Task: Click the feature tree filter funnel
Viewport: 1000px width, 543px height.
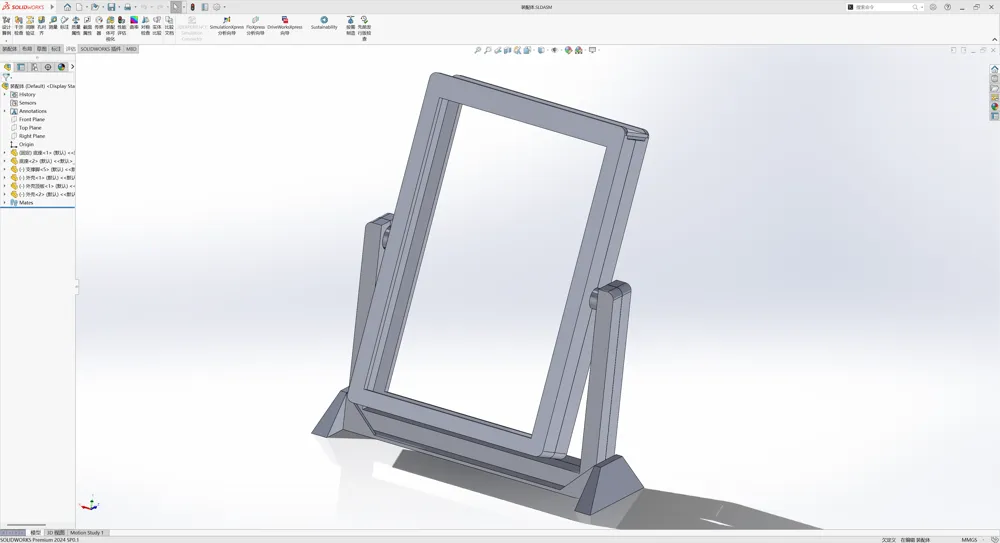Action: pyautogui.click(x=6, y=77)
